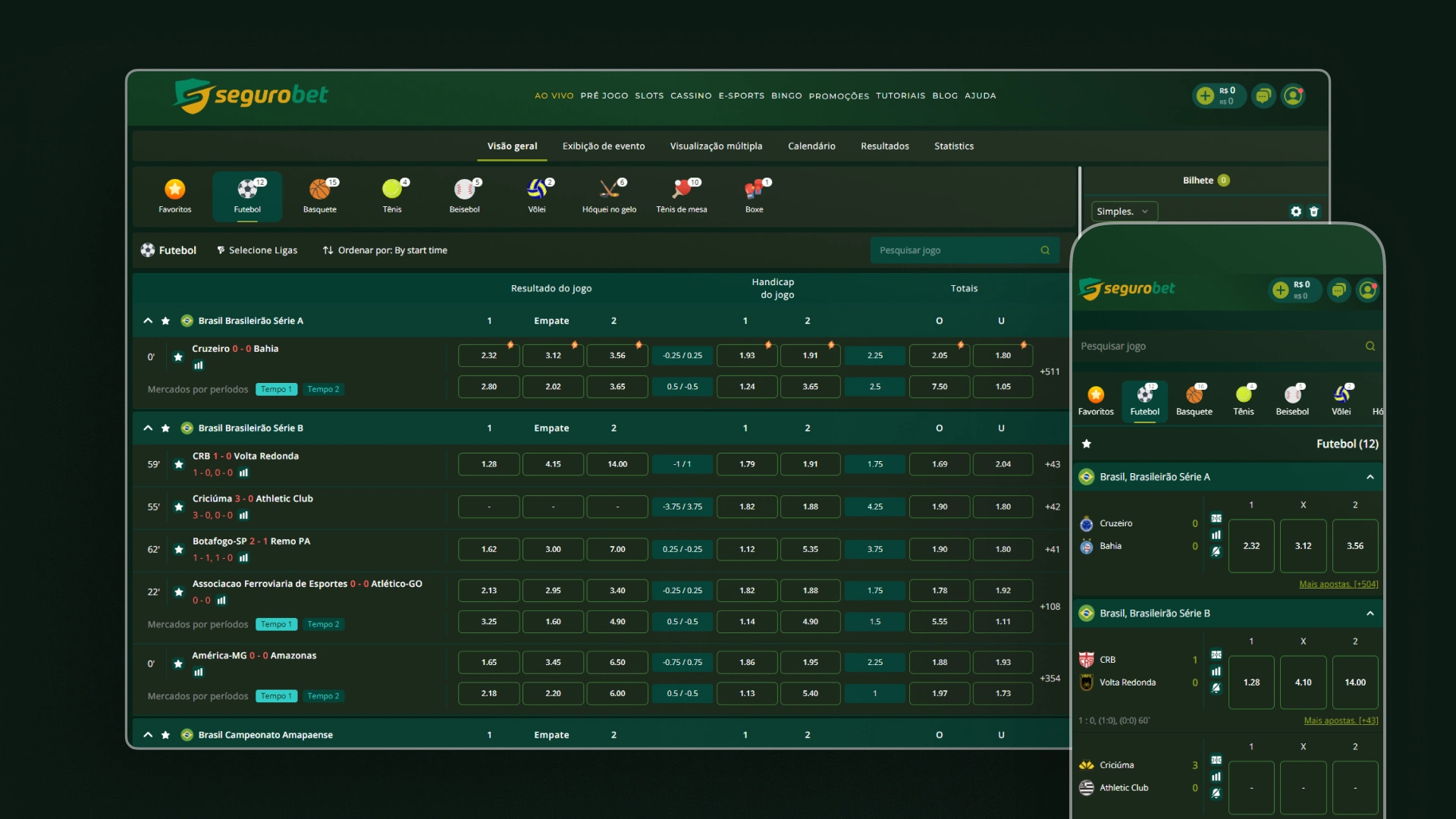Open bet slip settings gear icon

tap(1296, 212)
